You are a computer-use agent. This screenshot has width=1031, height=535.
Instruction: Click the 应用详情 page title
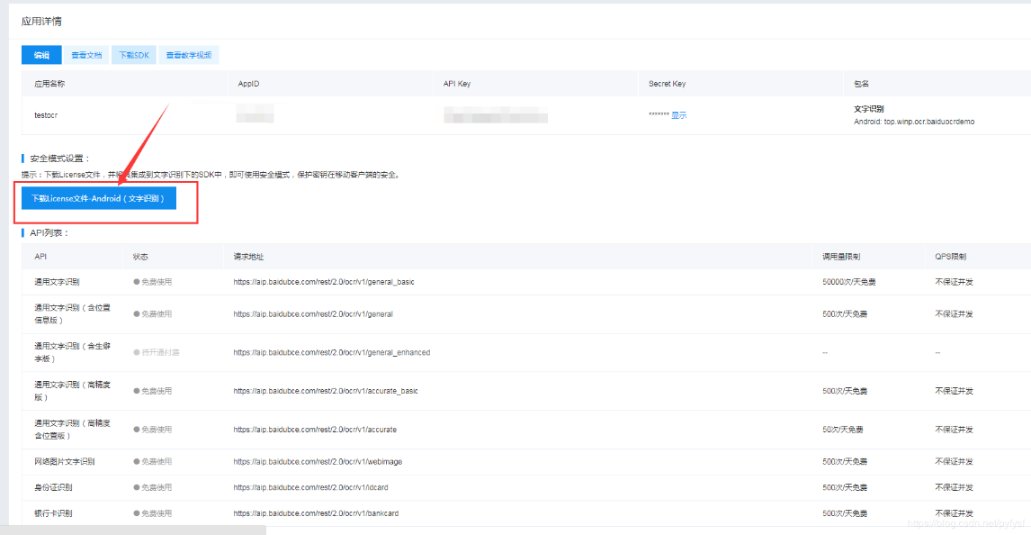(41, 21)
